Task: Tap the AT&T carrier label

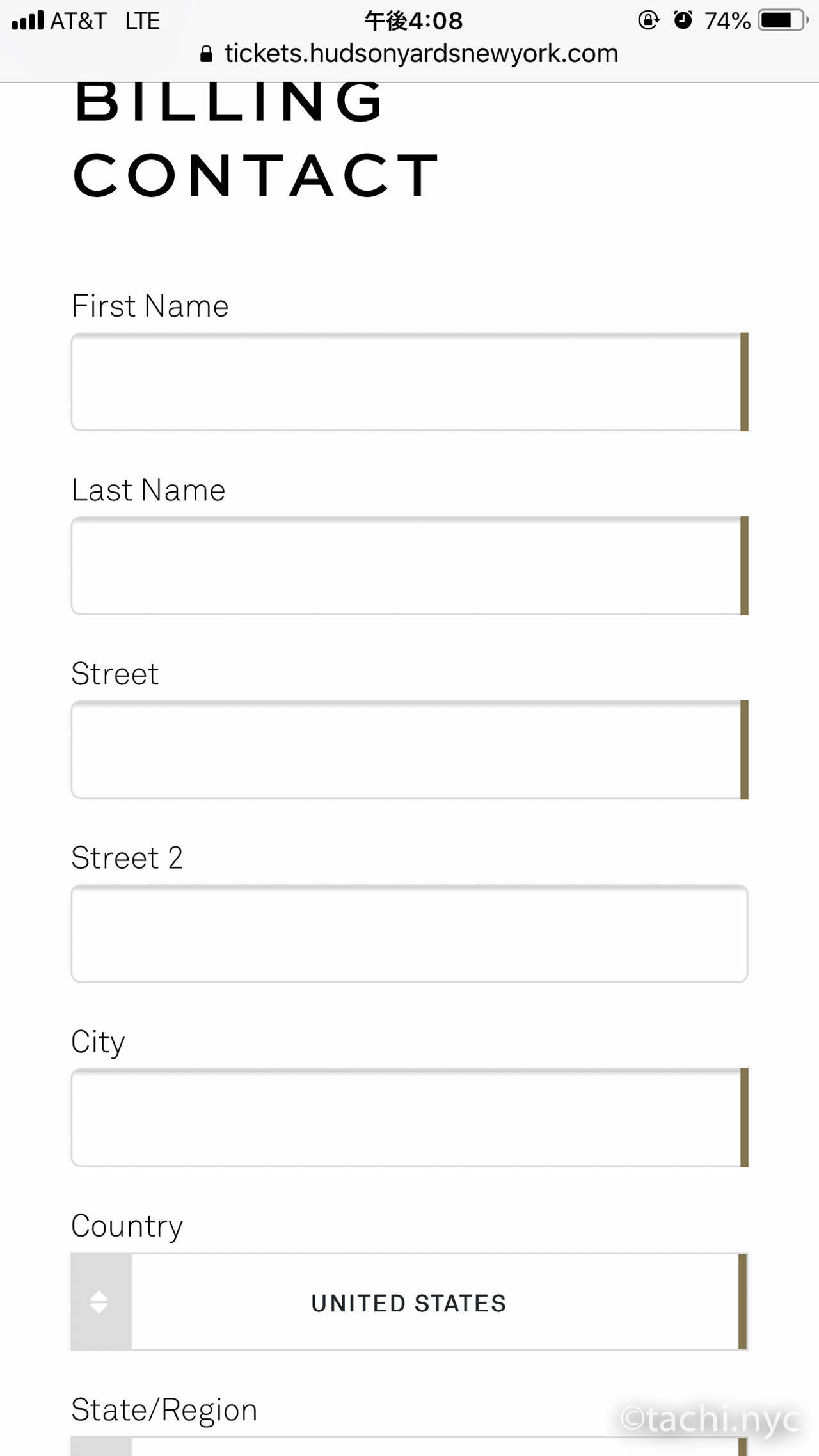Action: [78, 20]
